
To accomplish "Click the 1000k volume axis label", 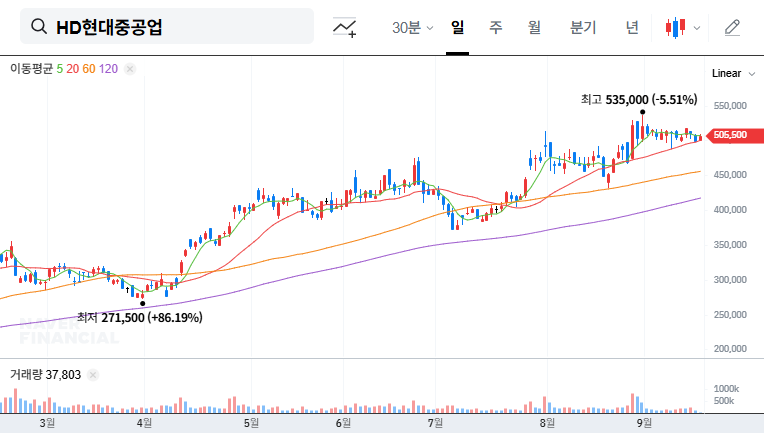I will pyautogui.click(x=726, y=389).
